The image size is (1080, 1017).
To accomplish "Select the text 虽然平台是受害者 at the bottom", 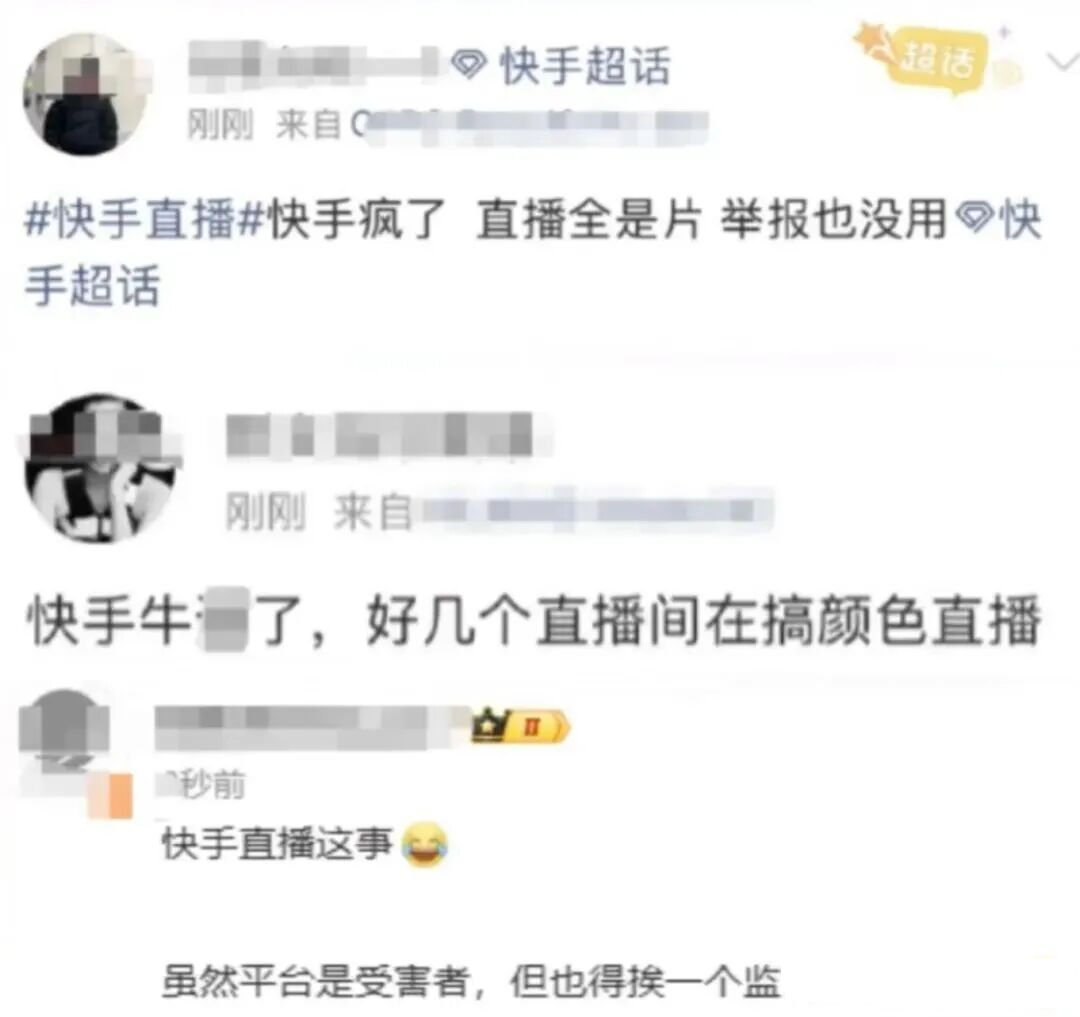I will [x=317, y=981].
